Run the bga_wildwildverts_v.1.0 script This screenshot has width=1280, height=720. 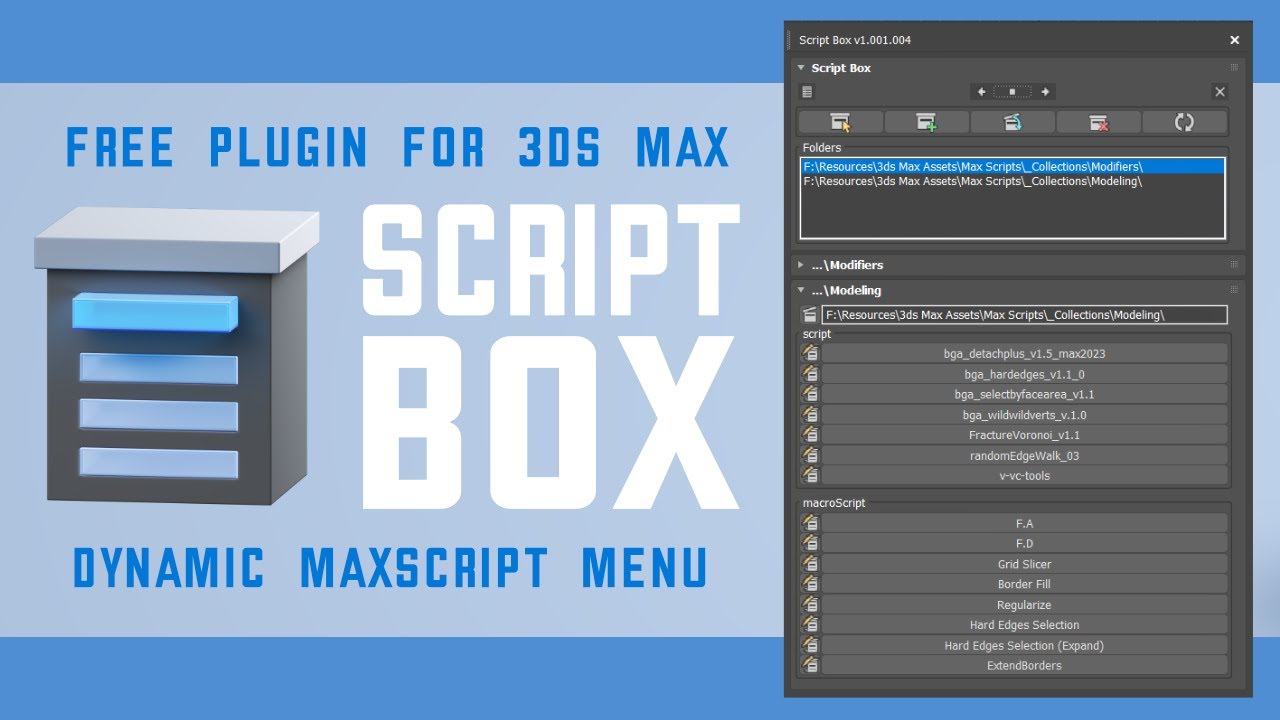[1024, 414]
